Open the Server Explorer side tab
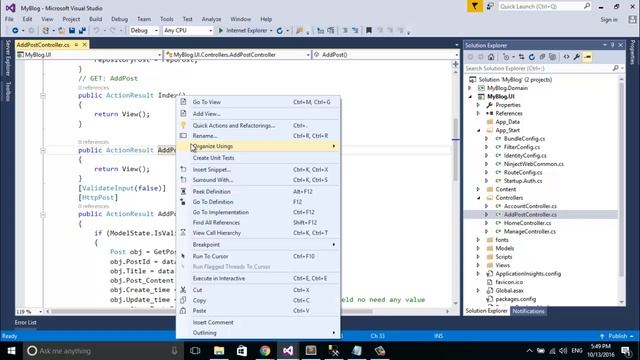This screenshot has width=640, height=360. [x=8, y=58]
